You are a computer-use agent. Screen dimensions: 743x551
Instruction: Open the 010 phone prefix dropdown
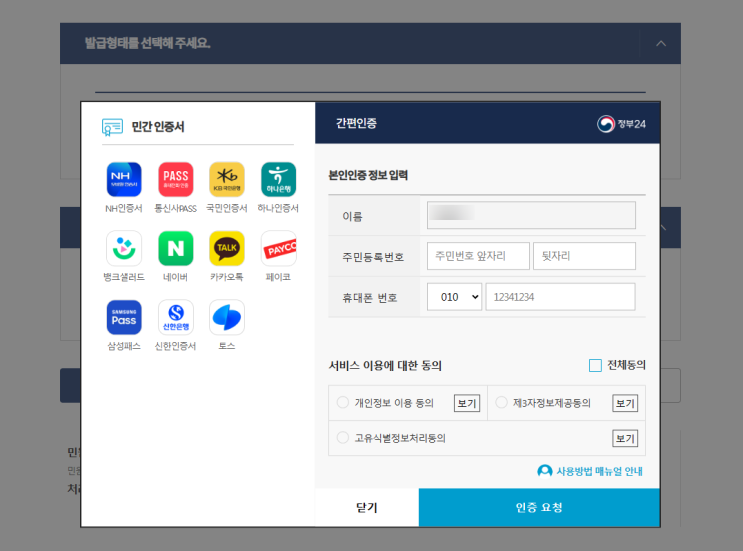point(454,297)
